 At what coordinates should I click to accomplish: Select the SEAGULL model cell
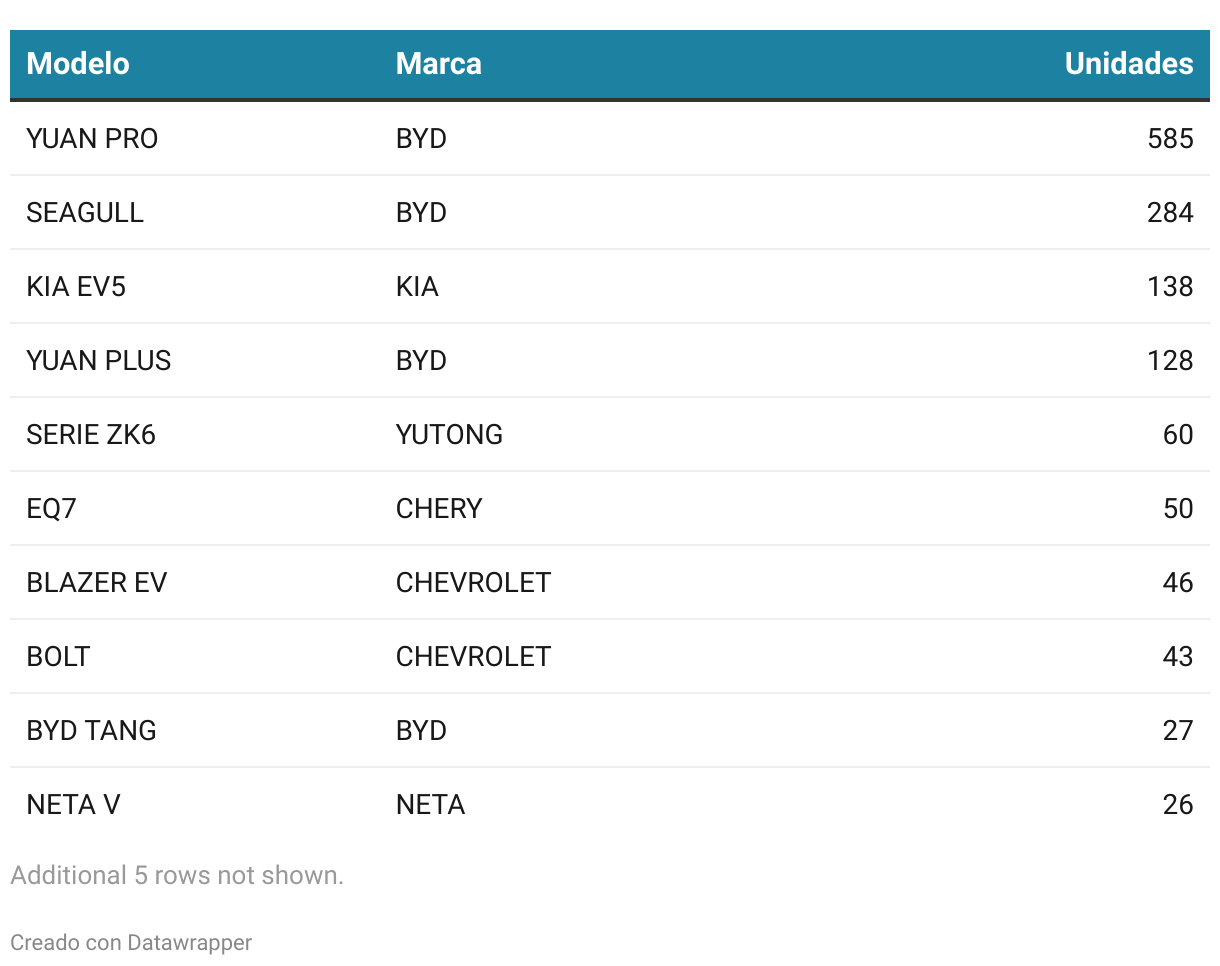pyautogui.click(x=85, y=213)
